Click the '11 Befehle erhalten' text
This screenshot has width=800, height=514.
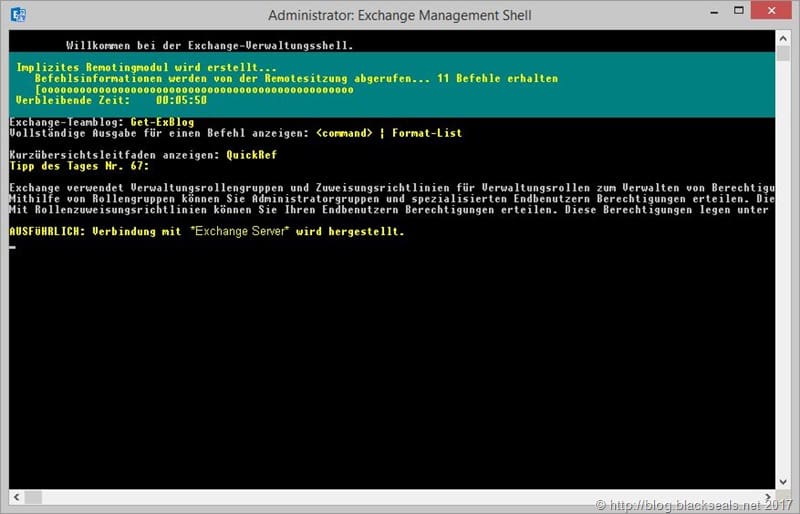497,79
